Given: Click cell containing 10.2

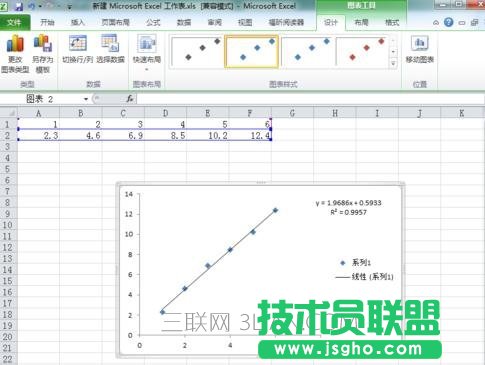Looking at the screenshot, I should [208, 135].
